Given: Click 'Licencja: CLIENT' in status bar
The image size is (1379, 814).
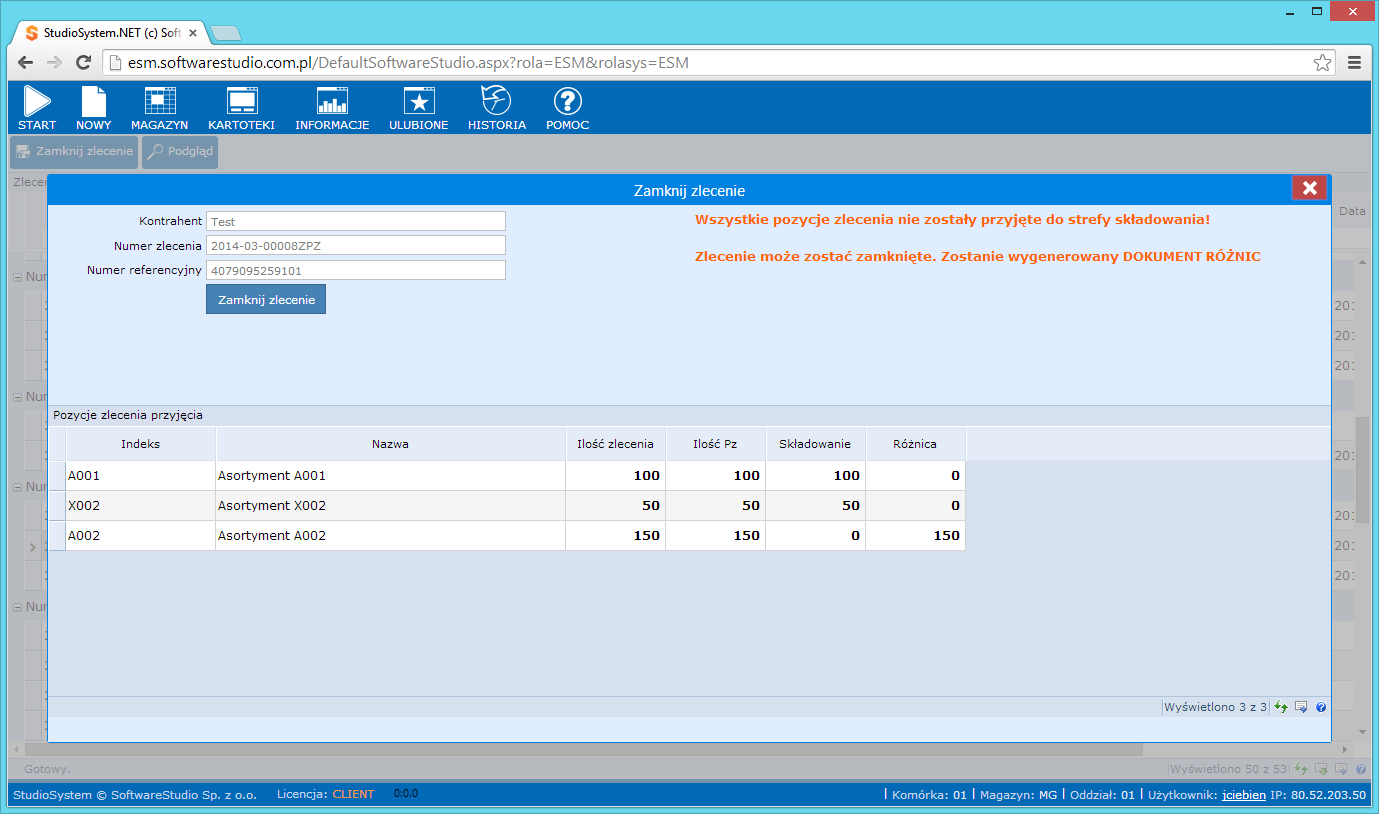Looking at the screenshot, I should click(x=325, y=794).
